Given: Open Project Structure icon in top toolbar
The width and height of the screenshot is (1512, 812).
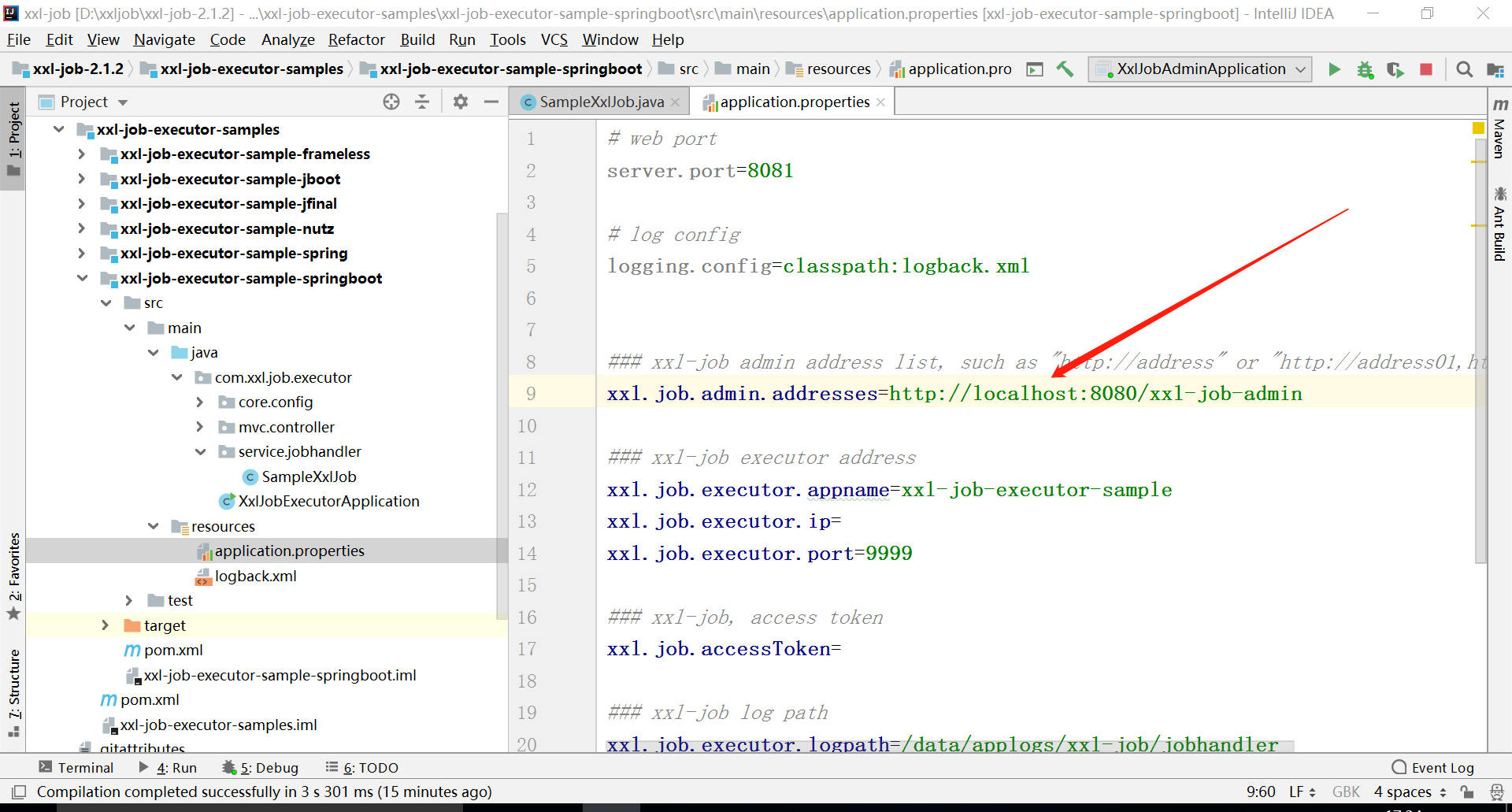Looking at the screenshot, I should coord(1495,69).
